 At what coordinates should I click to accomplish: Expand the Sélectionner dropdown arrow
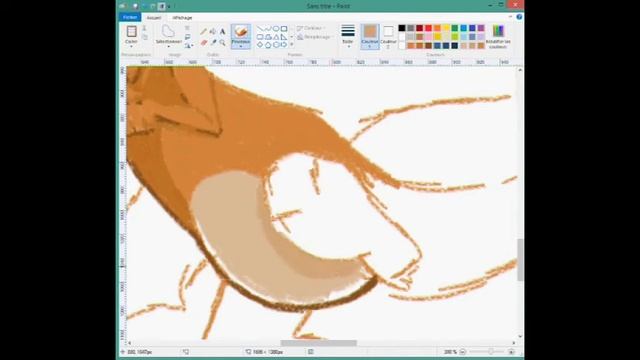[x=168, y=47]
